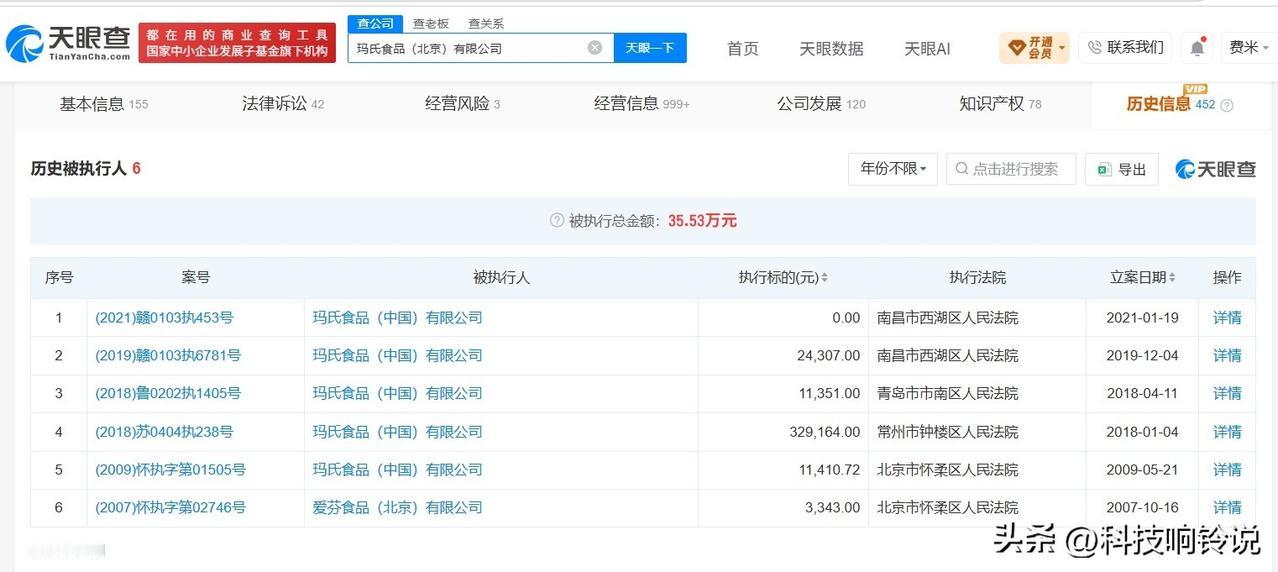Click 详情 for the 2021-01-19 case

point(1227,318)
